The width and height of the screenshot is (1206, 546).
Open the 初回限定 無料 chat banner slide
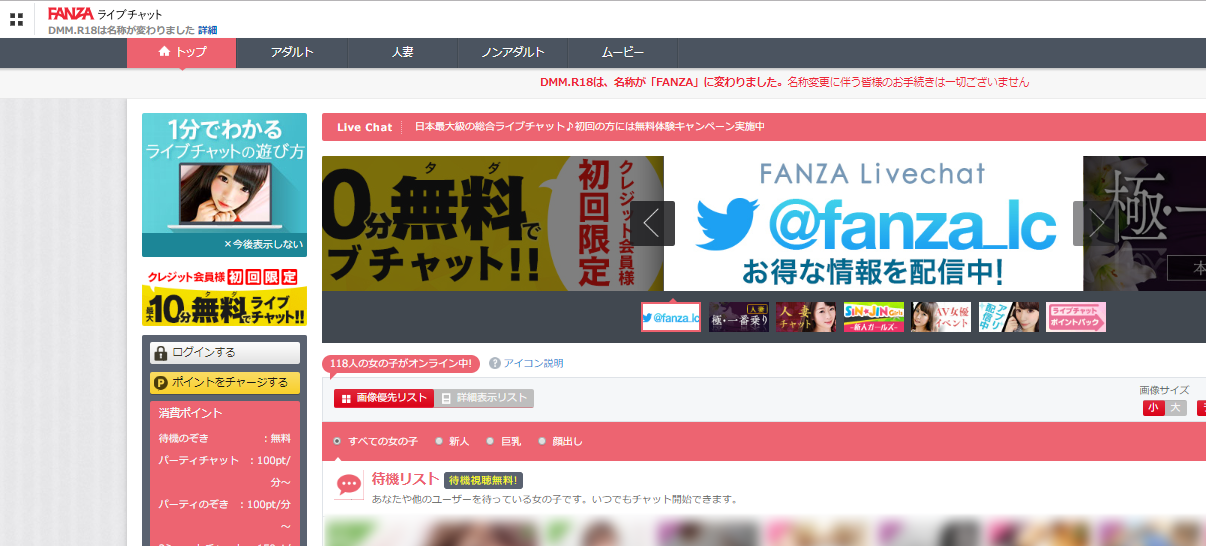pos(493,223)
